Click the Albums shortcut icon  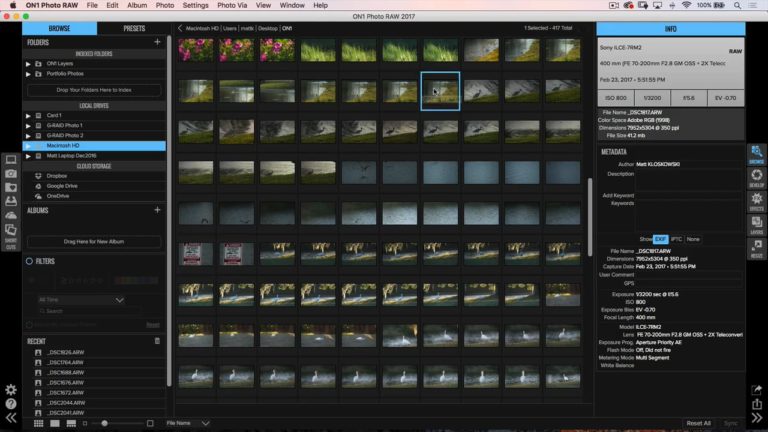point(11,229)
